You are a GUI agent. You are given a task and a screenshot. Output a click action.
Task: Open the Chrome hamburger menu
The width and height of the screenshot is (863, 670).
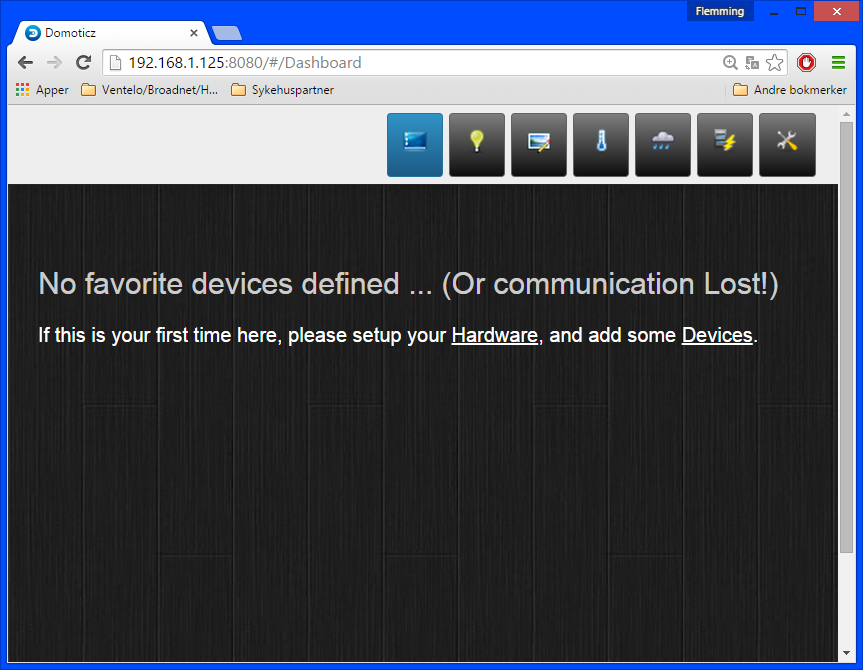(x=838, y=63)
